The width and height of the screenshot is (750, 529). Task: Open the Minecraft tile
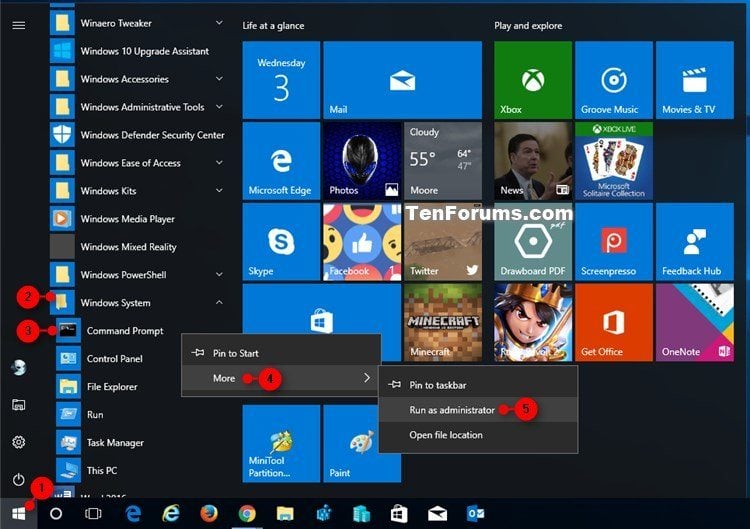coord(443,322)
